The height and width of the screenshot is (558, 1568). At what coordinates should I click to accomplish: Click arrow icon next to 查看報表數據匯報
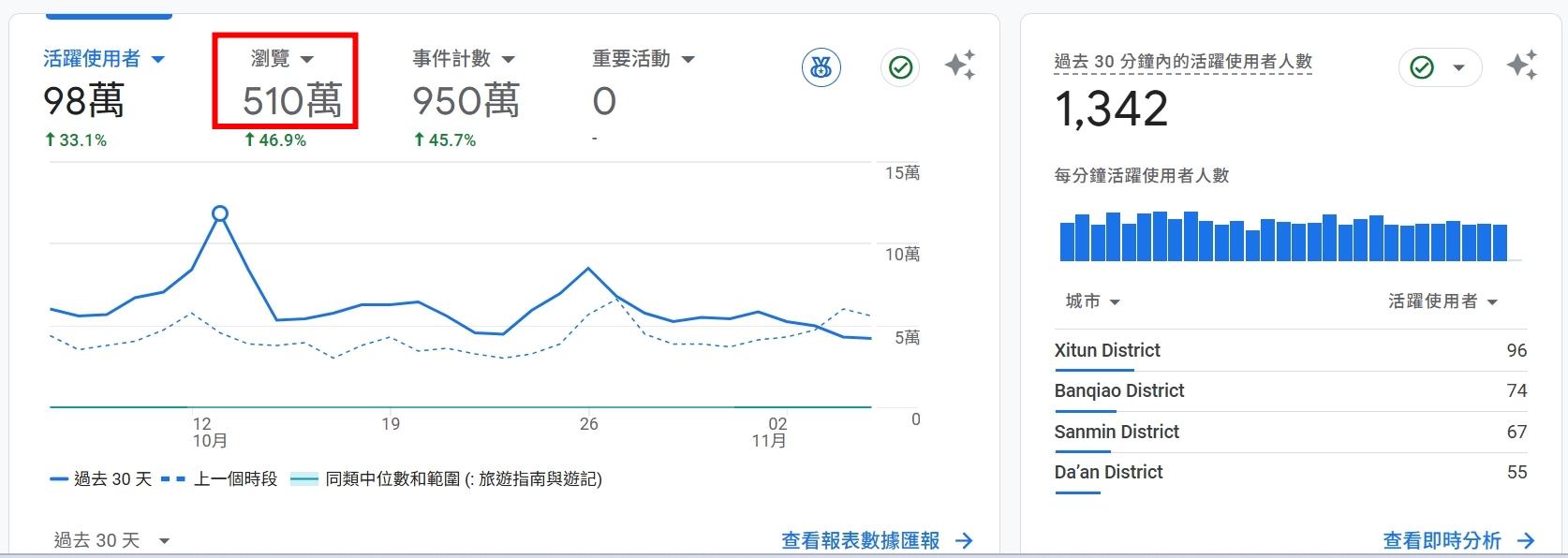964,540
